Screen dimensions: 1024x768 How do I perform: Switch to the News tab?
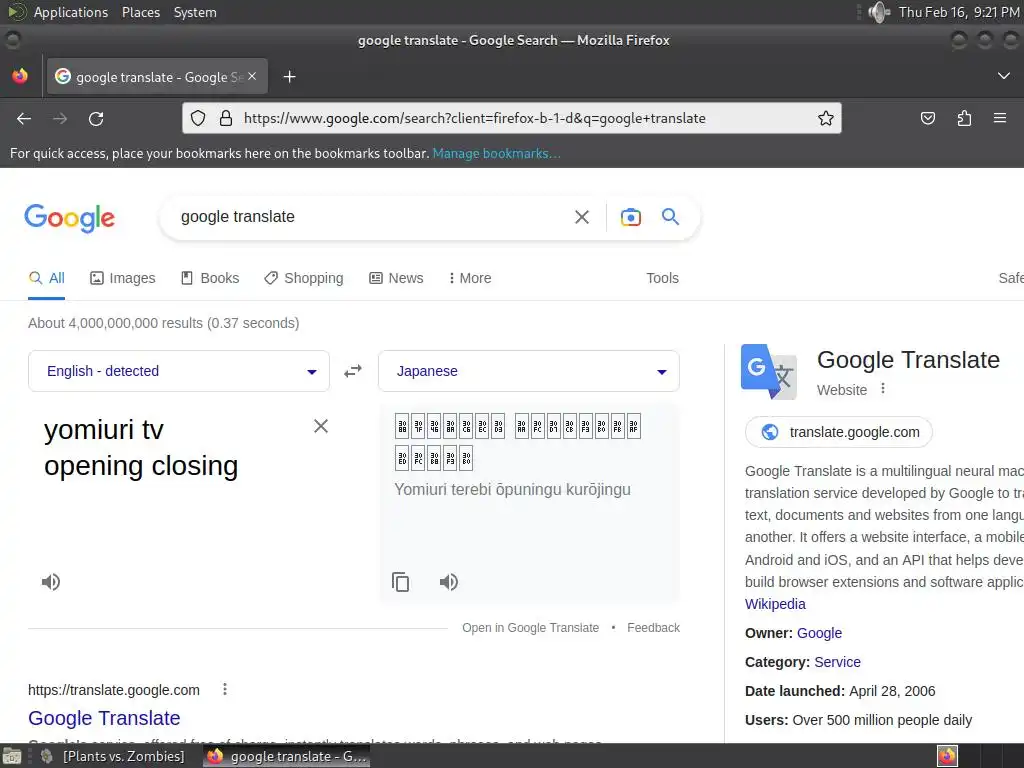(396, 278)
